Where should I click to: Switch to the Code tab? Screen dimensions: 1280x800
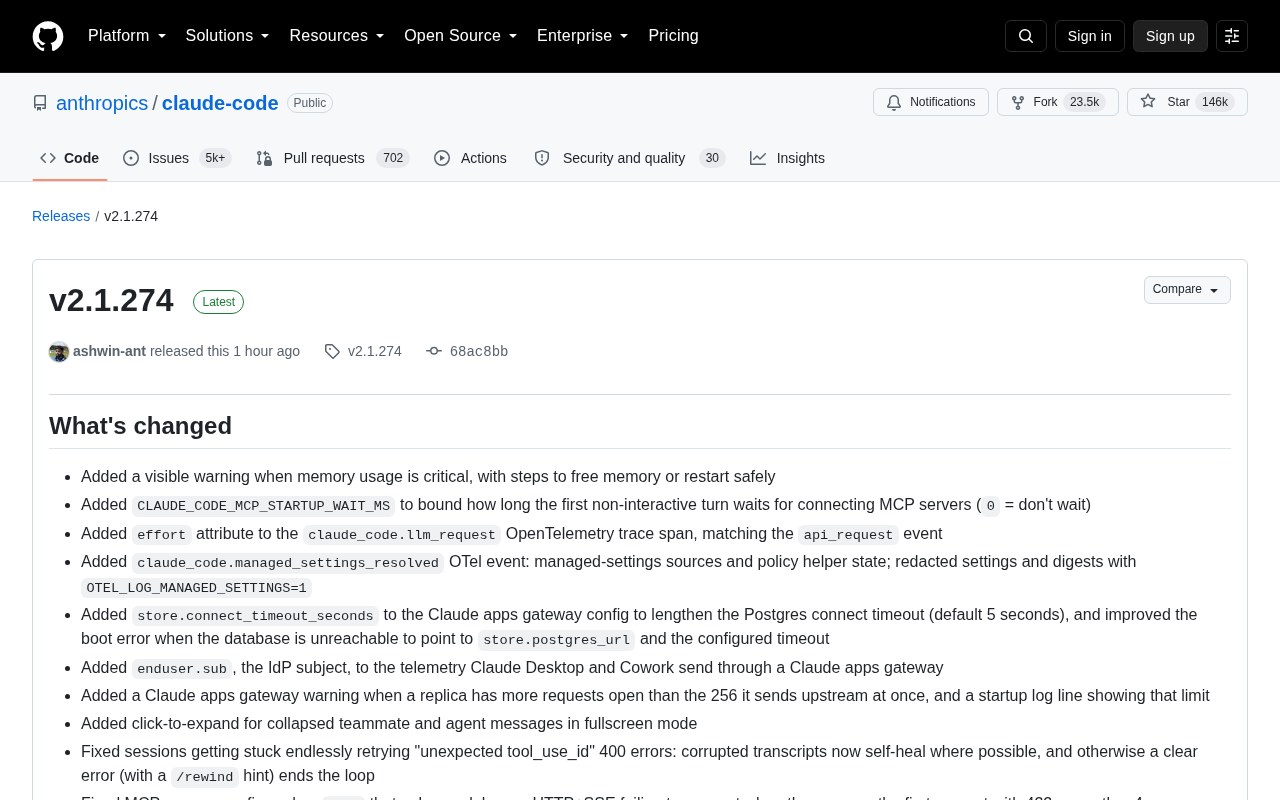pyautogui.click(x=70, y=158)
